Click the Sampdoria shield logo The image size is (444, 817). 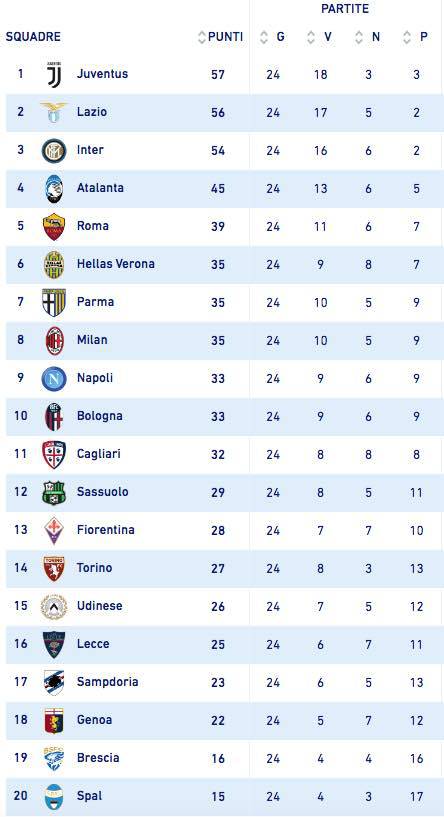(54, 682)
